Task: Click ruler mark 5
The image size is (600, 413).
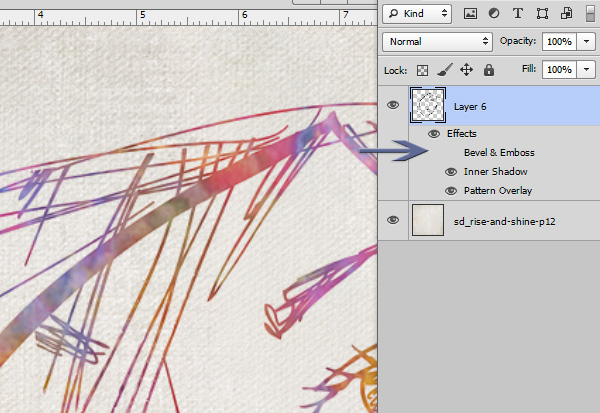Action: click(143, 15)
